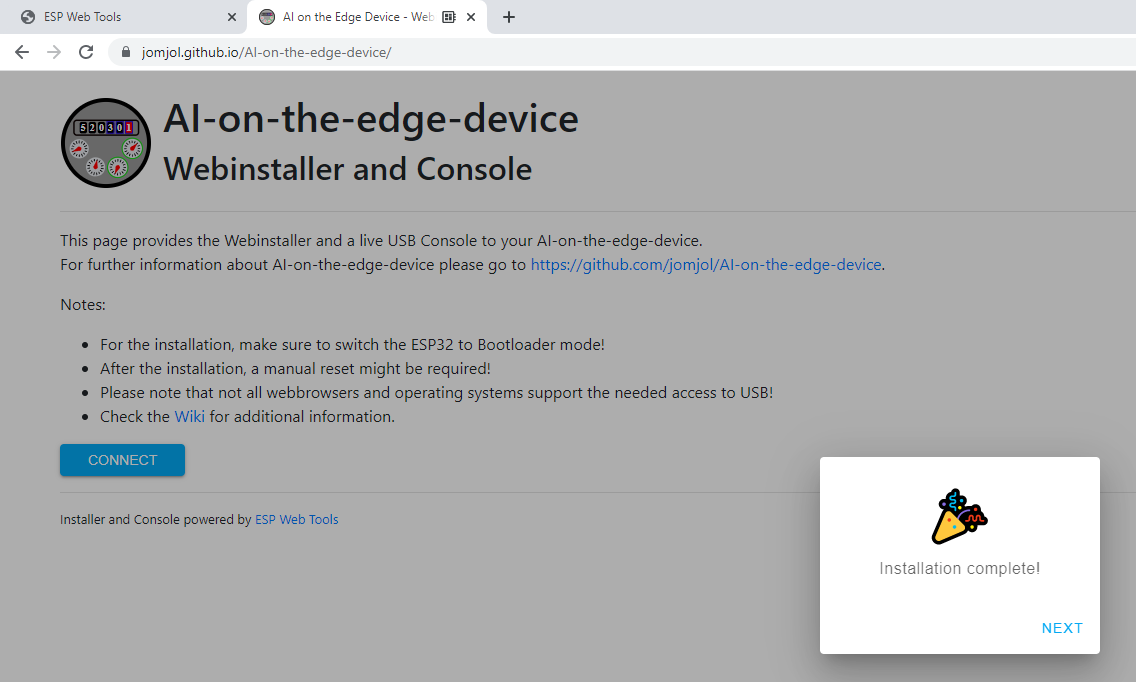Switch to the ESP Web Tools tab
Screen dimensions: 1136x682
123,17
